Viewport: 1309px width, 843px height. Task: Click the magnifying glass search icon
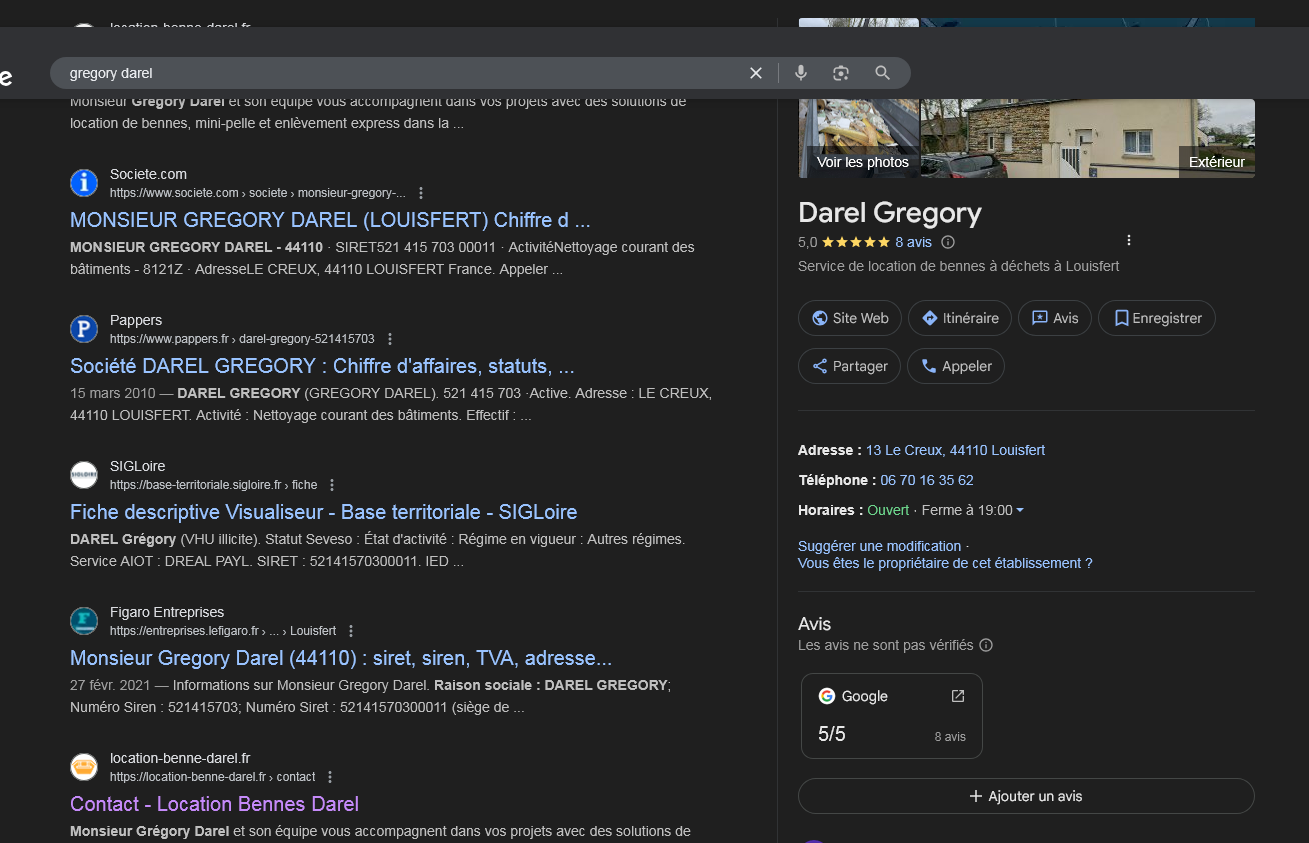(x=882, y=73)
